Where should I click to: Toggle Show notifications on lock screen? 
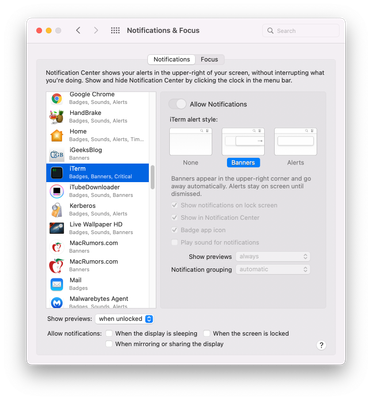coord(174,205)
